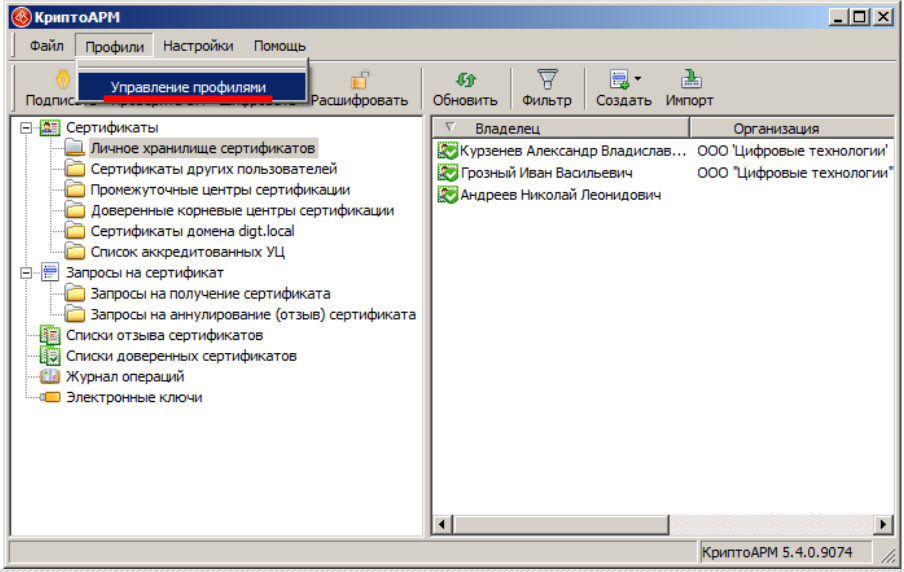Click folder icon of Личное хранилище сертификатов
This screenshot has height=572, width=904.
(74, 148)
